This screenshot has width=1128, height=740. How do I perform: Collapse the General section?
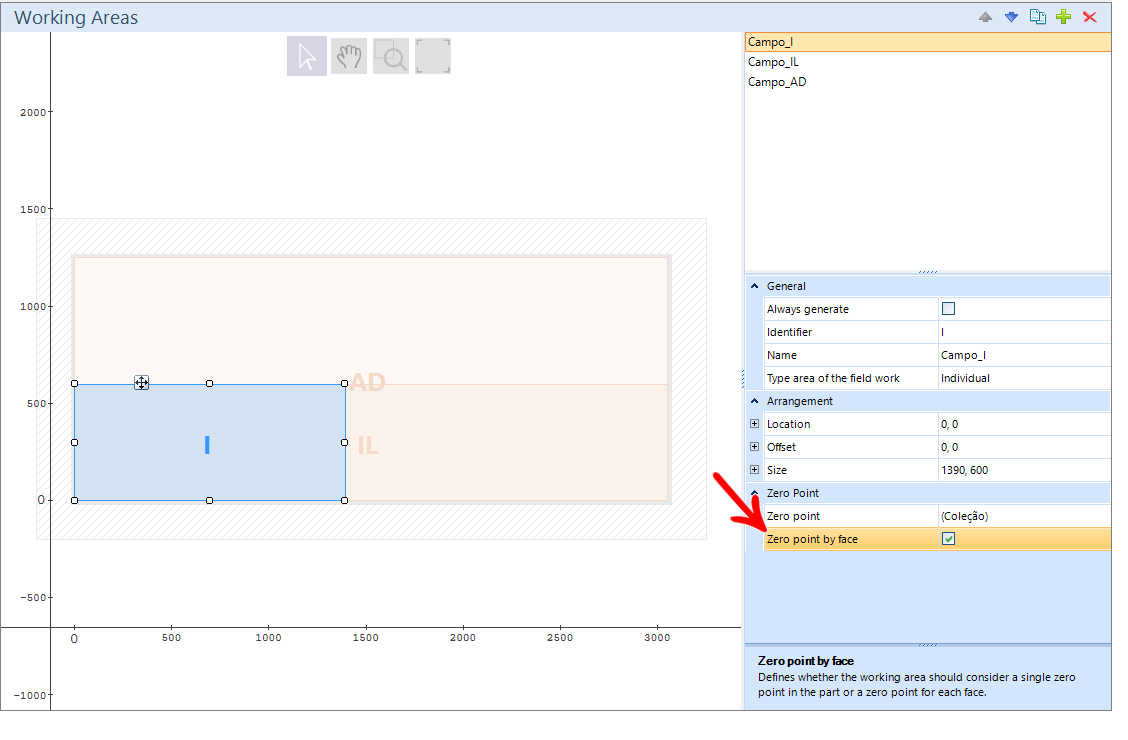(x=755, y=286)
